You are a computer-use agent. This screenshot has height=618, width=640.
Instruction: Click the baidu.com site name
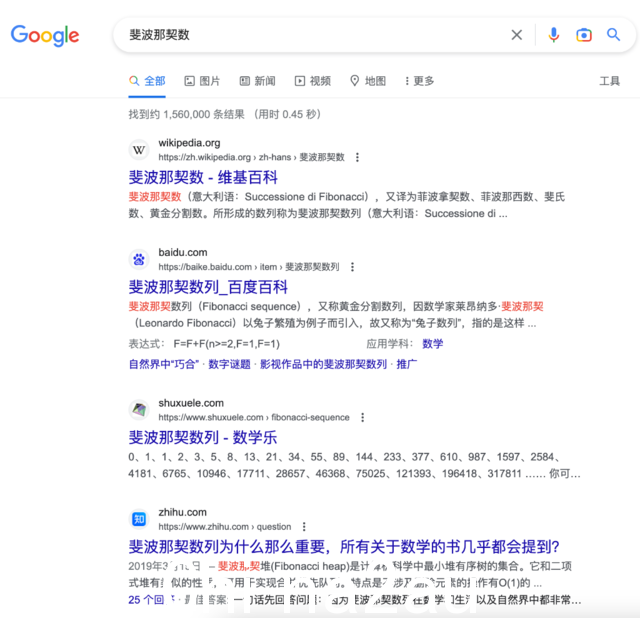pos(183,253)
